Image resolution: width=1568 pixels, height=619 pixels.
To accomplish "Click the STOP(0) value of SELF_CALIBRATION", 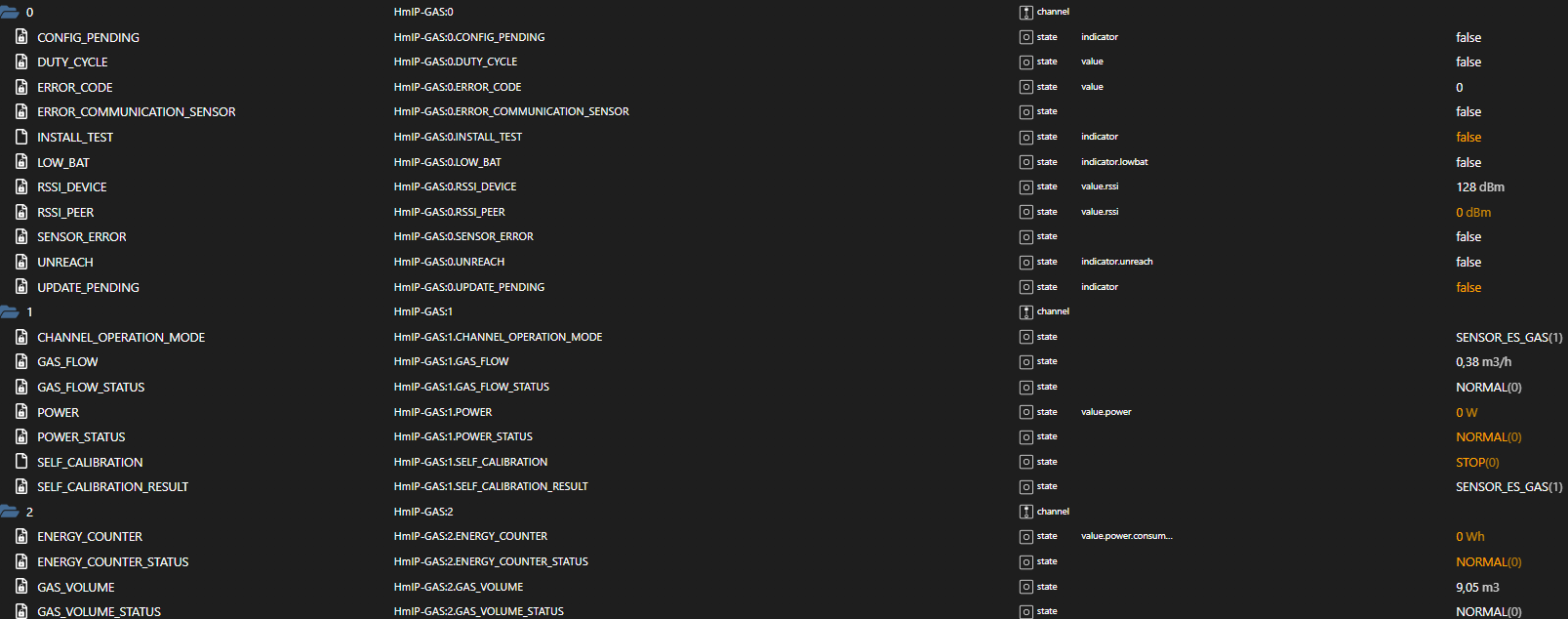I will [x=1476, y=463].
